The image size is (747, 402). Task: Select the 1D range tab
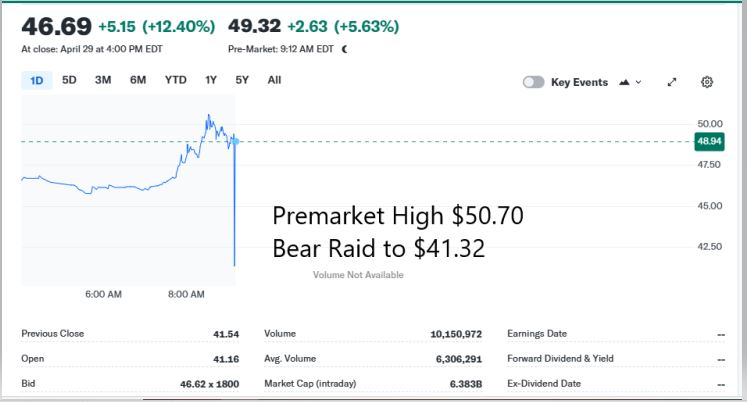[37, 81]
